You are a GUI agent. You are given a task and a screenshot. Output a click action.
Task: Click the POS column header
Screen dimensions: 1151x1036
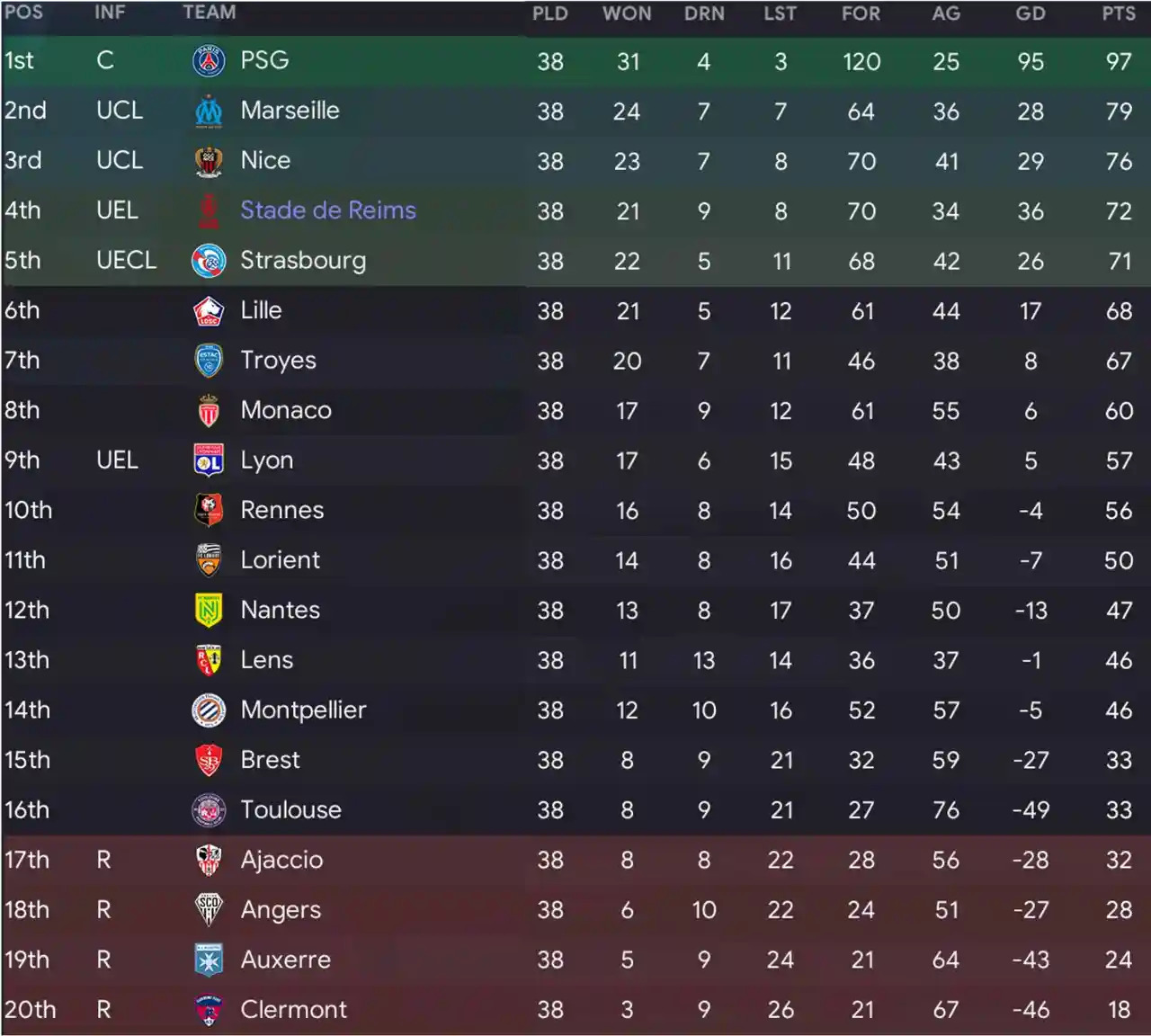(x=23, y=13)
